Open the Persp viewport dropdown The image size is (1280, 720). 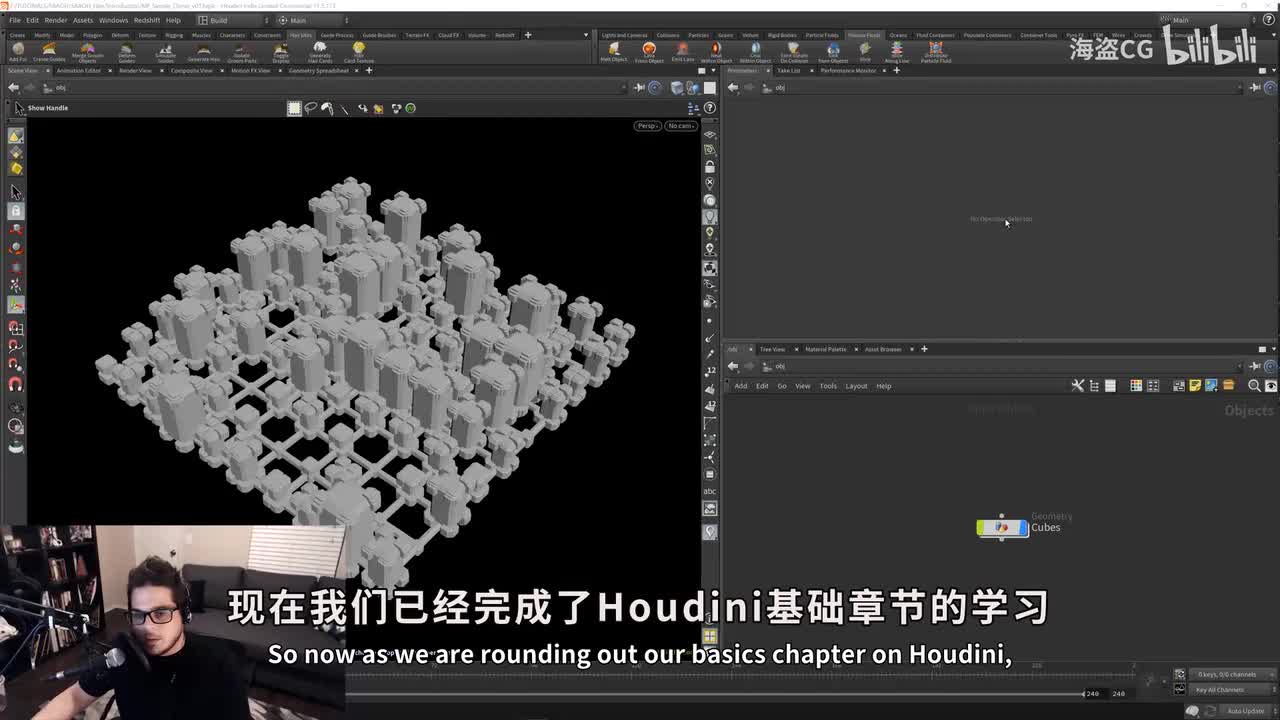coord(647,126)
